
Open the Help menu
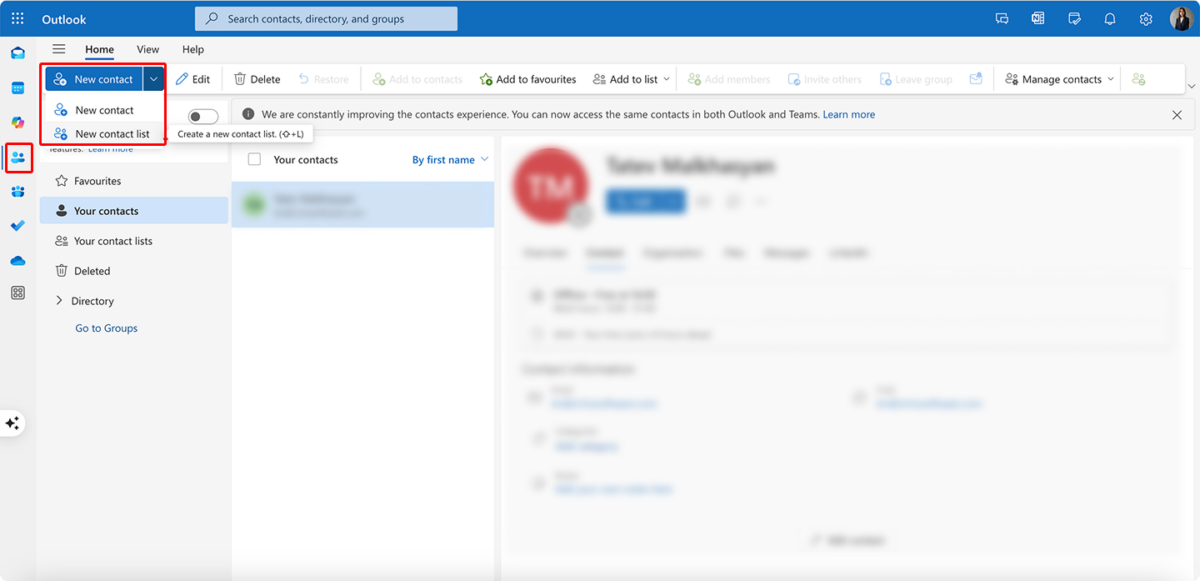[193, 48]
